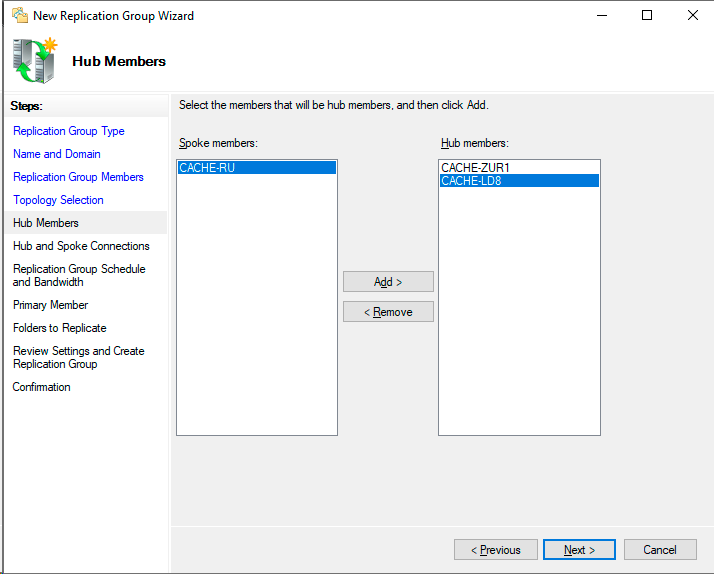Open the Replication Group Type step
714x574 pixels.
point(69,131)
